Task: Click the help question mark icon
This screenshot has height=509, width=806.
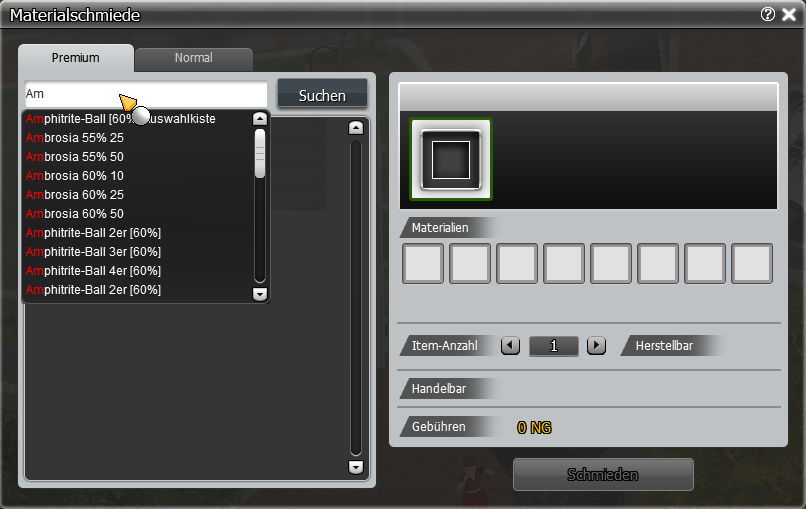Action: (x=768, y=15)
